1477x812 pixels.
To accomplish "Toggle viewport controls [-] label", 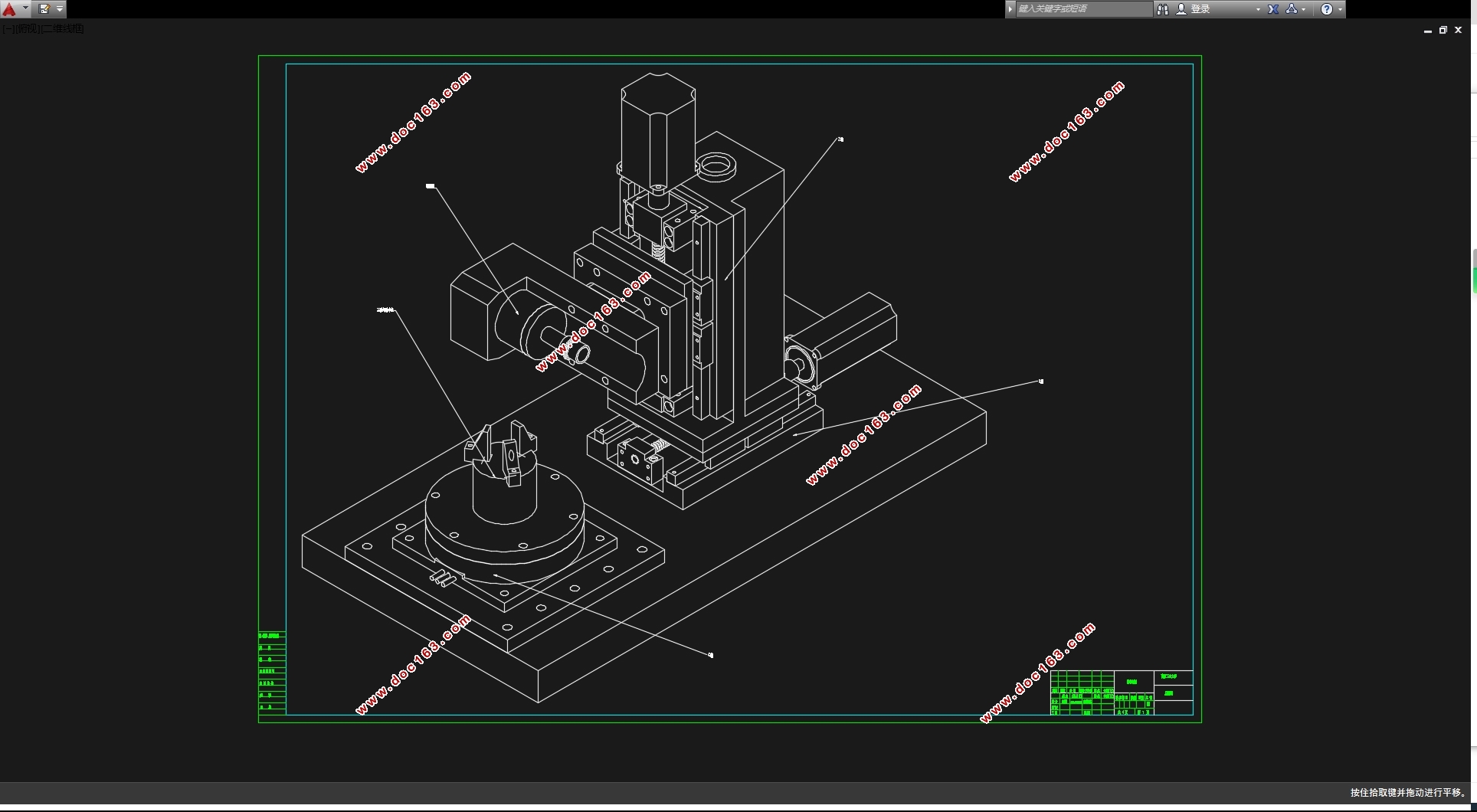I will click(x=6, y=28).
